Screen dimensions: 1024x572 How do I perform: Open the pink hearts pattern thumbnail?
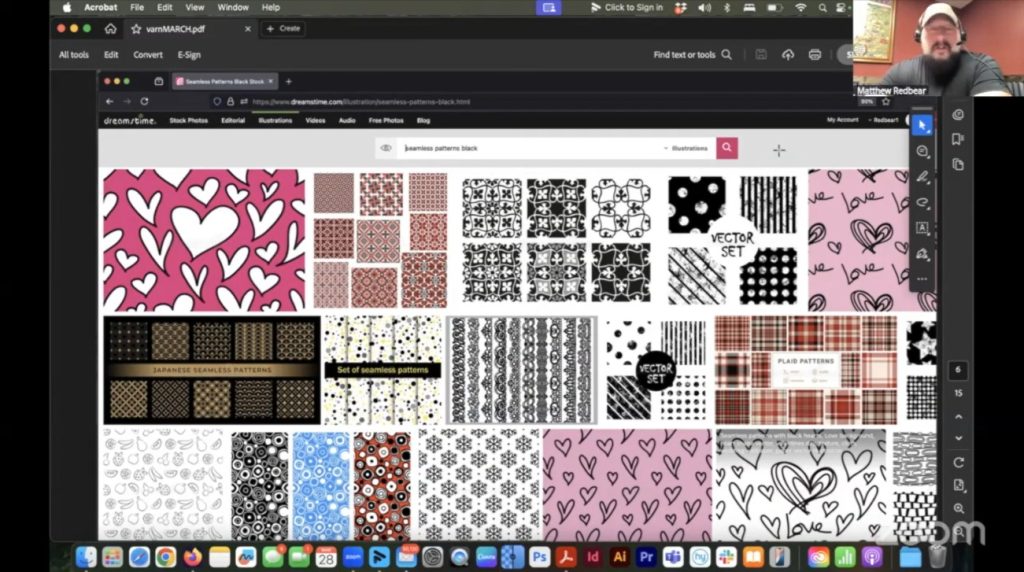pos(204,240)
